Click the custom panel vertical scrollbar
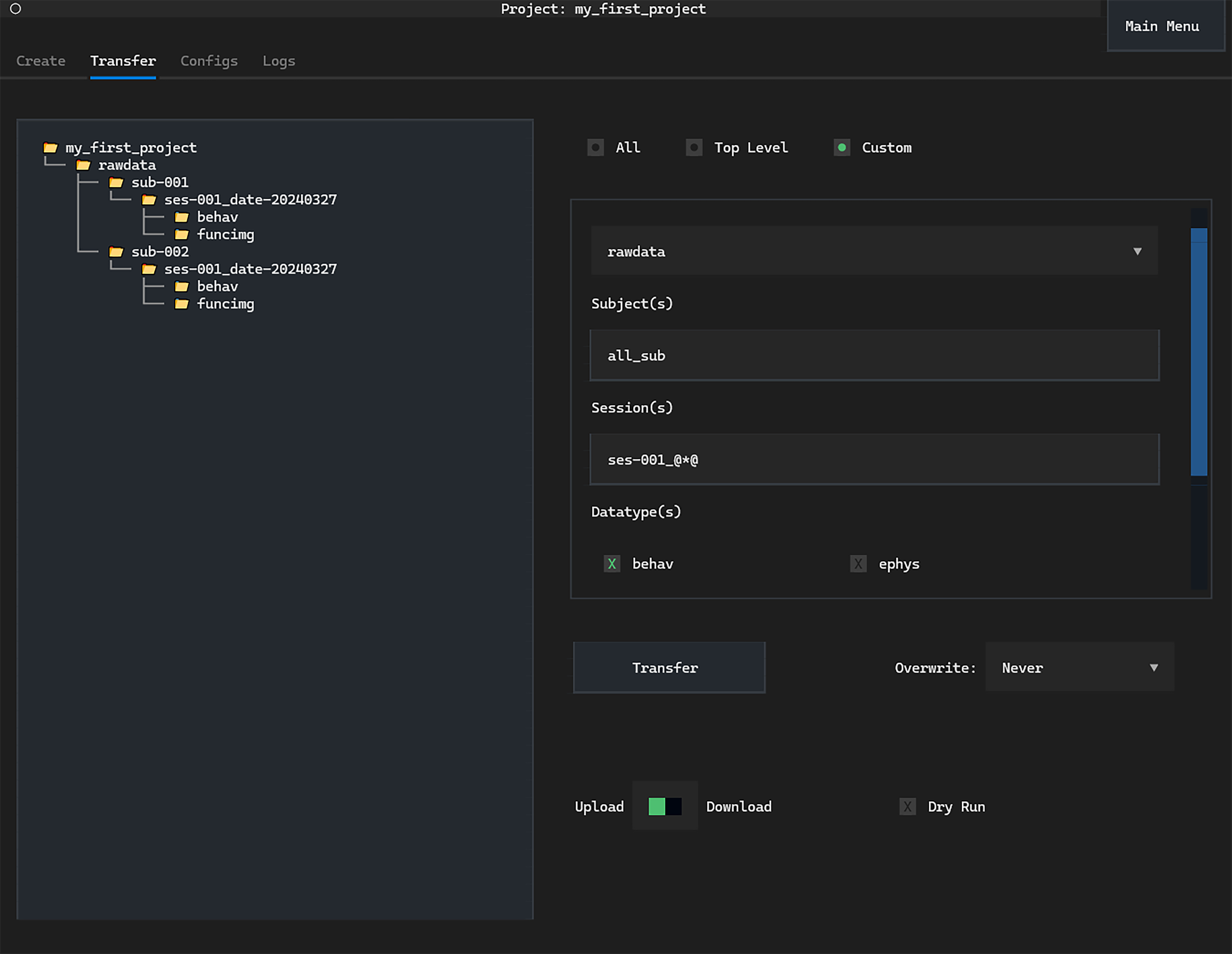This screenshot has width=1232, height=954. pos(1199,352)
